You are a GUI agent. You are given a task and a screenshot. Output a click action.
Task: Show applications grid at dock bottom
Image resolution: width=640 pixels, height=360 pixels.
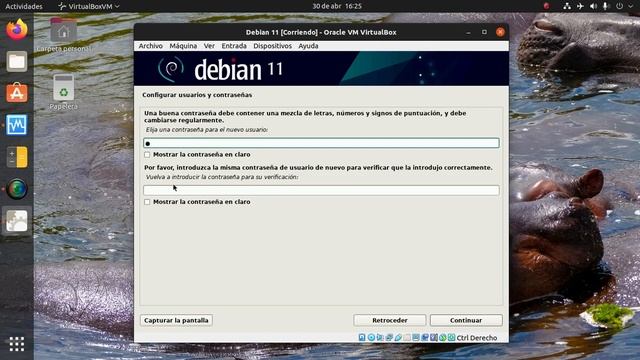[x=17, y=344]
